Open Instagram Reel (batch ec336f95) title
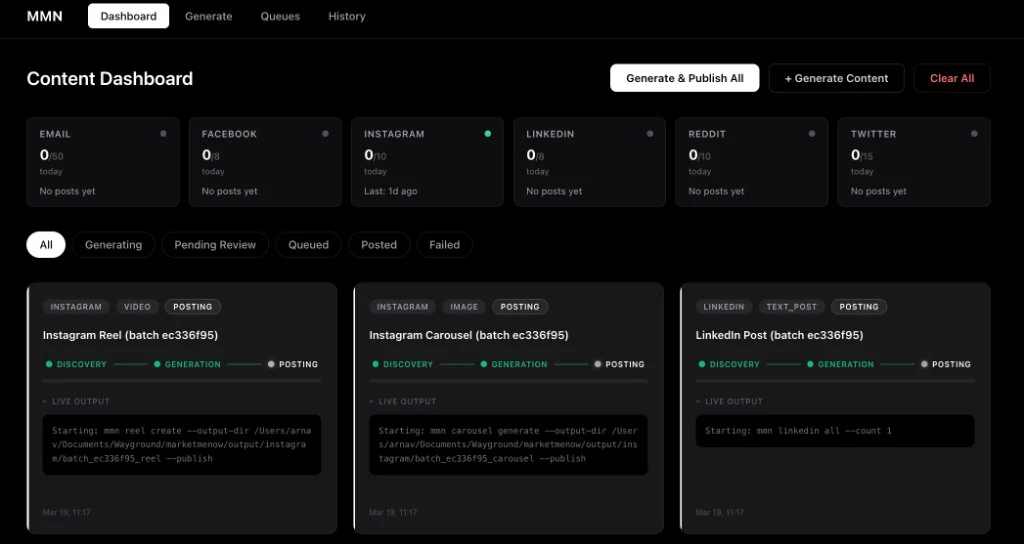This screenshot has height=544, width=1024. pyautogui.click(x=131, y=335)
